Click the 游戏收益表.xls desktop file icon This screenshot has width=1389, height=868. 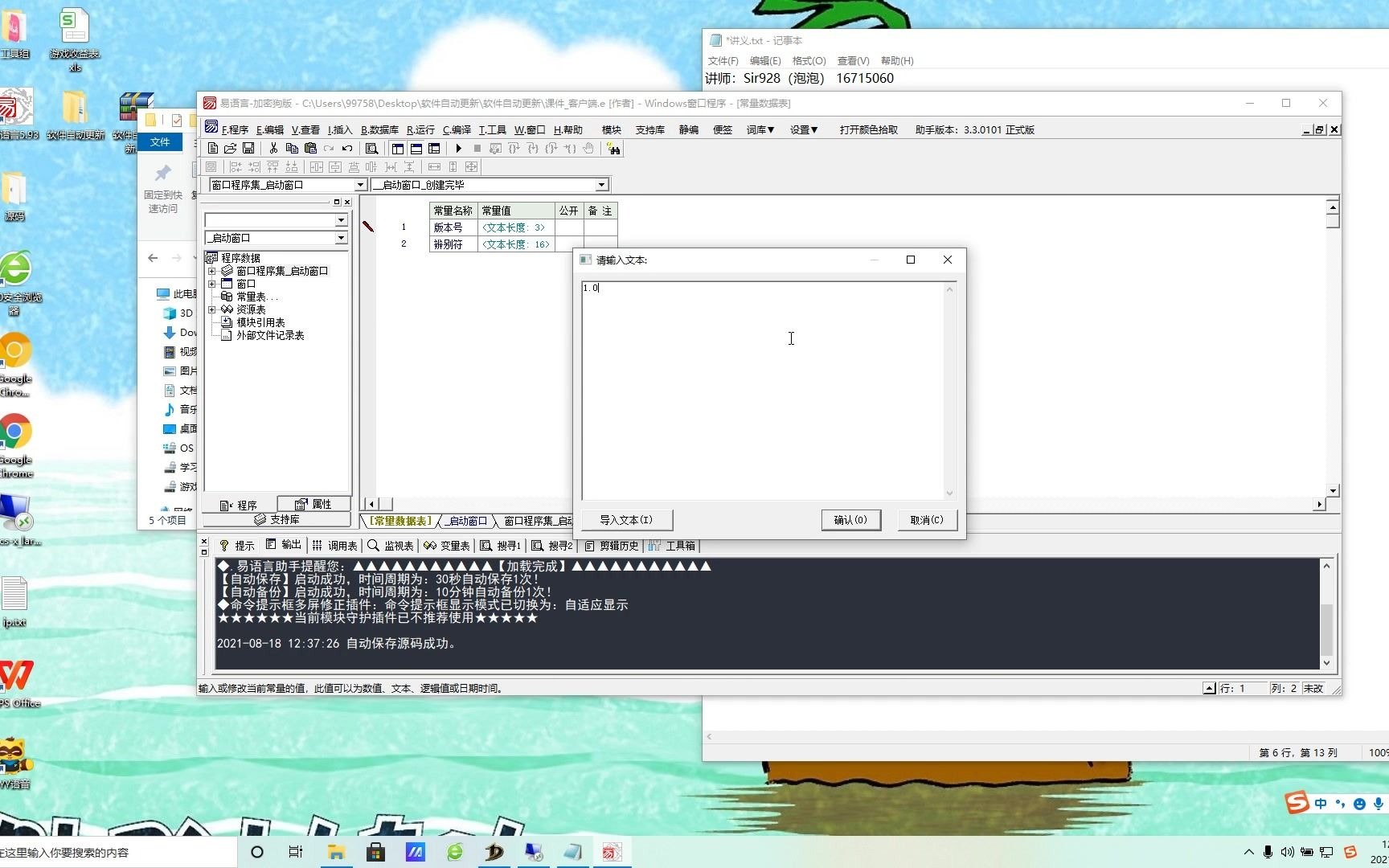tap(75, 39)
